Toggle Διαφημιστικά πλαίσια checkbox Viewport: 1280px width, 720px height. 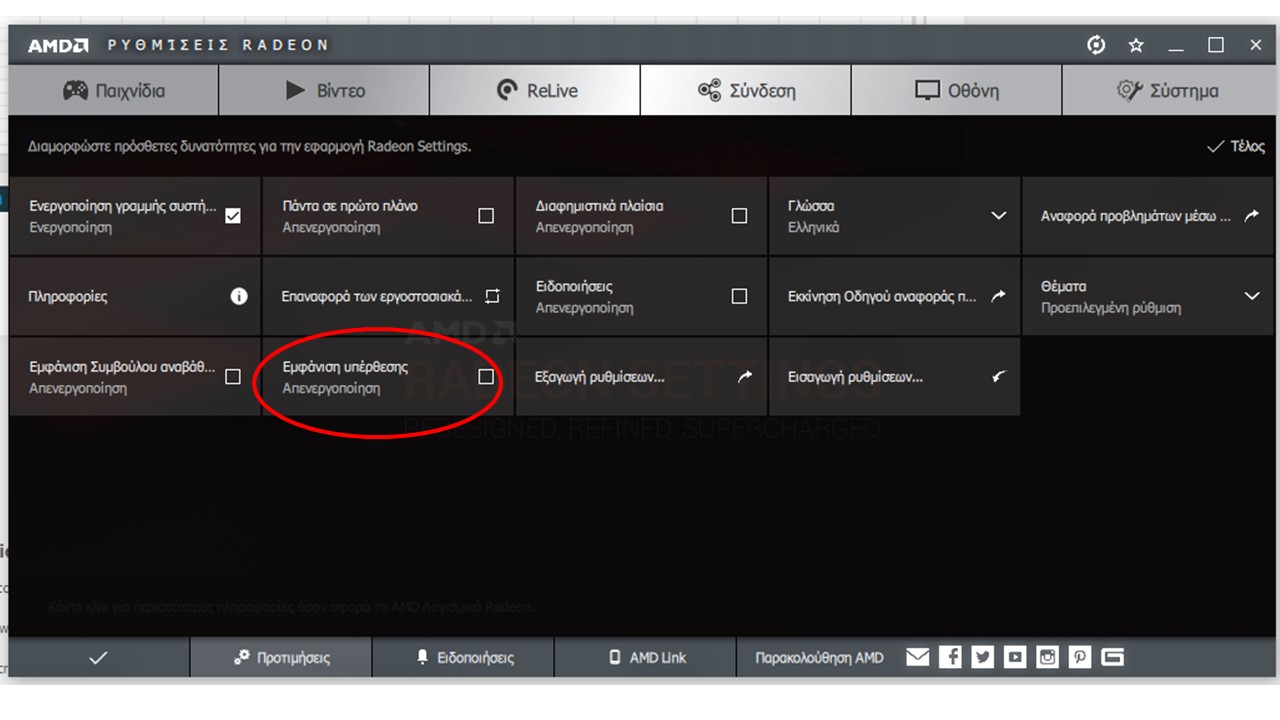[x=739, y=216]
